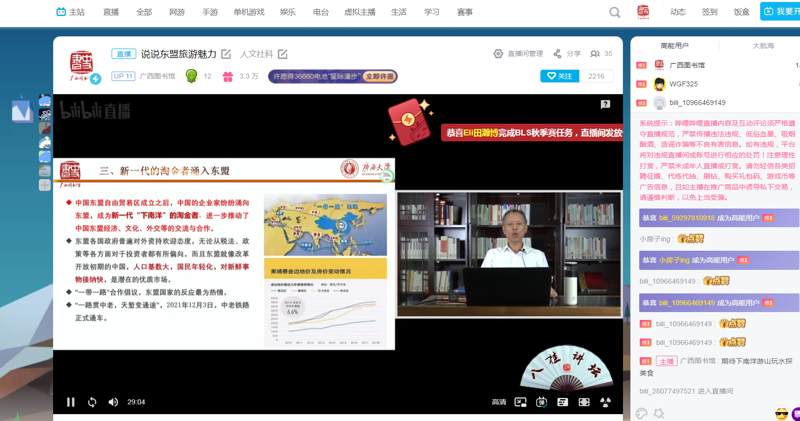Click the feedback question-mark icon on video
The image size is (800, 421).
click(605, 104)
